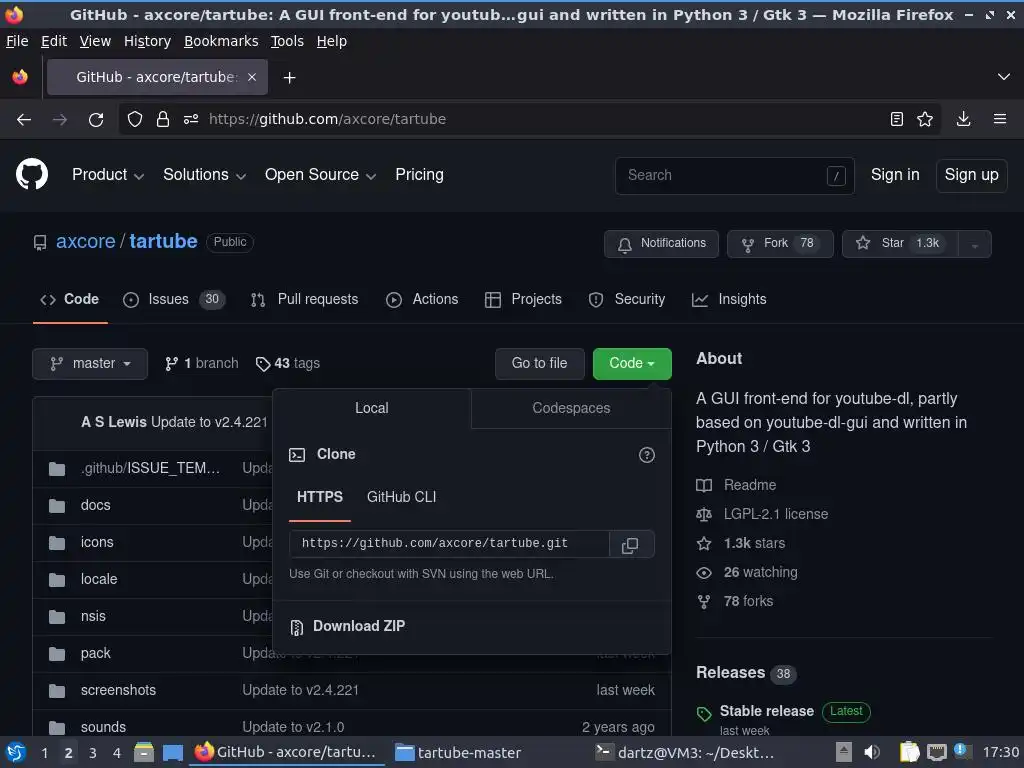
Task: Open the pack folder
Action: [x=95, y=653]
